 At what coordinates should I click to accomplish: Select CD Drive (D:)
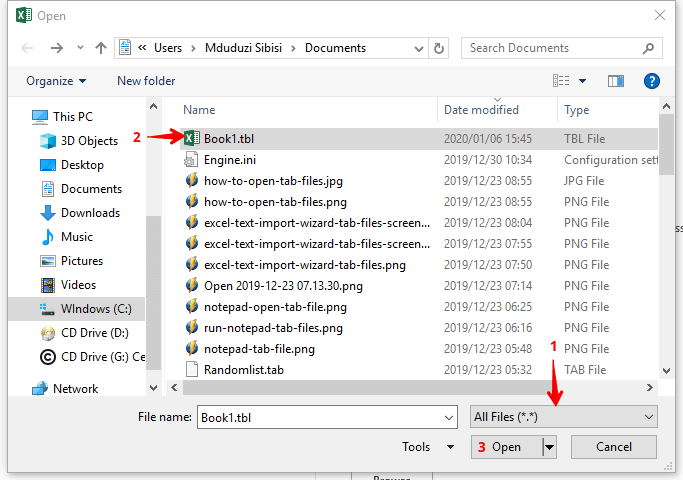click(85, 333)
